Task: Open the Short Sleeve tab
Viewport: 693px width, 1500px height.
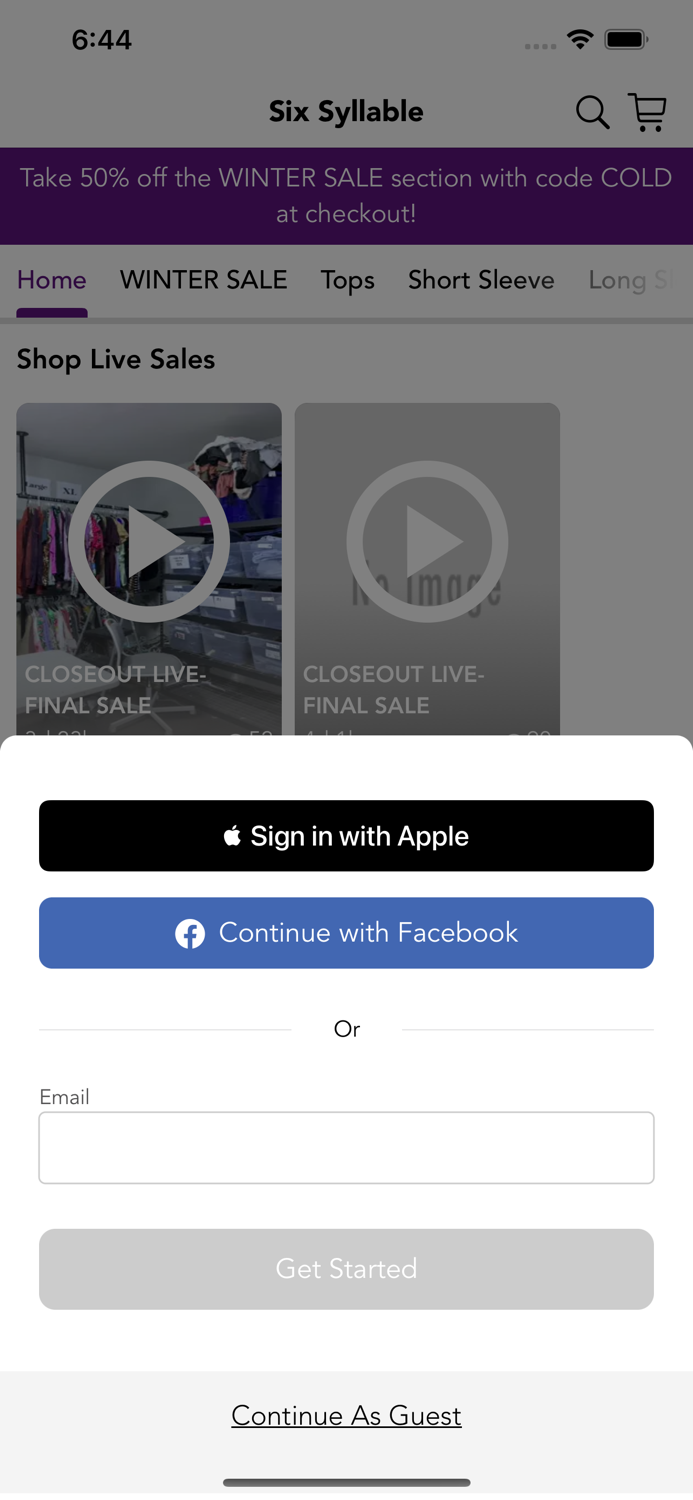Action: pyautogui.click(x=481, y=280)
